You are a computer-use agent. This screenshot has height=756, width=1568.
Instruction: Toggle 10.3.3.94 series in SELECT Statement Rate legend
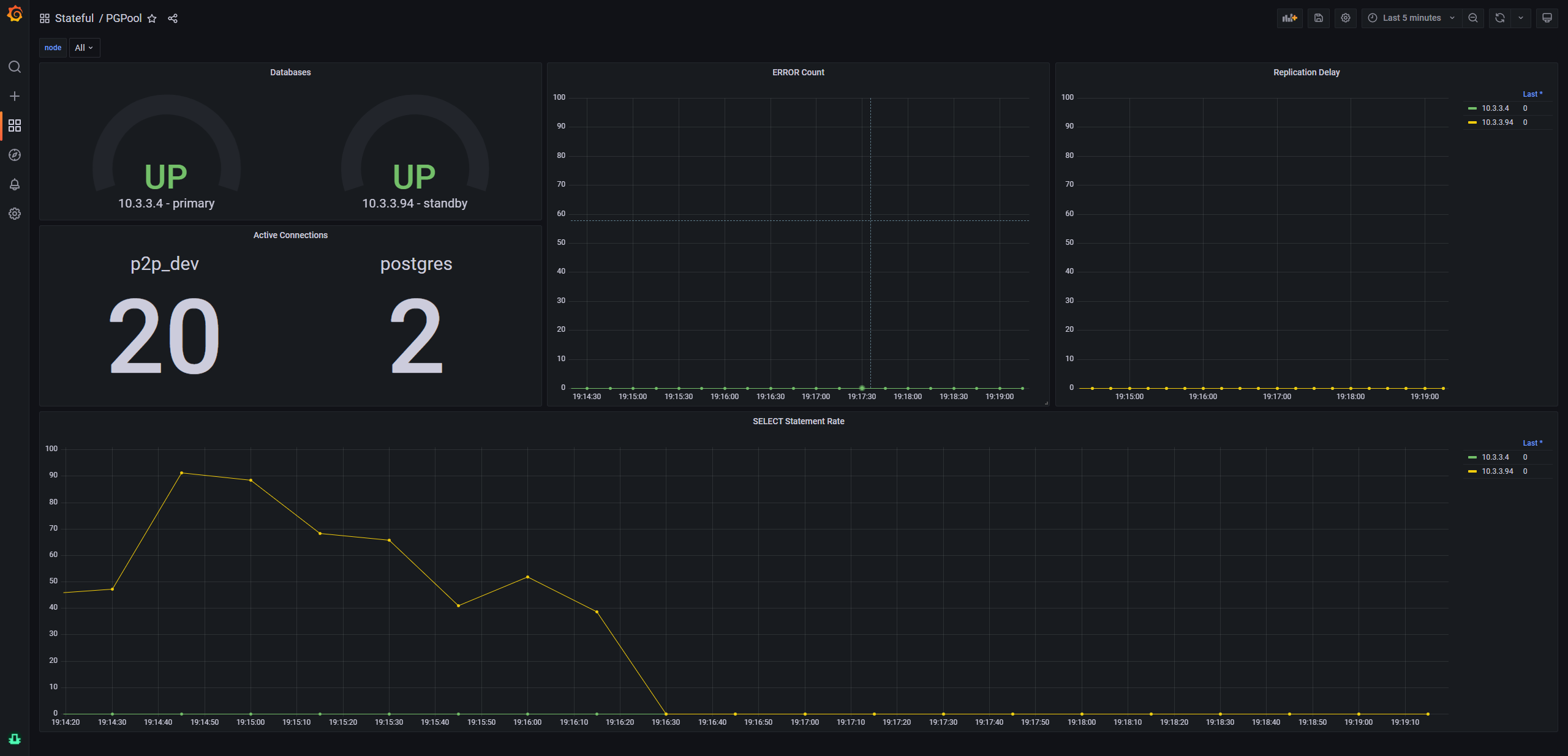coord(1497,471)
